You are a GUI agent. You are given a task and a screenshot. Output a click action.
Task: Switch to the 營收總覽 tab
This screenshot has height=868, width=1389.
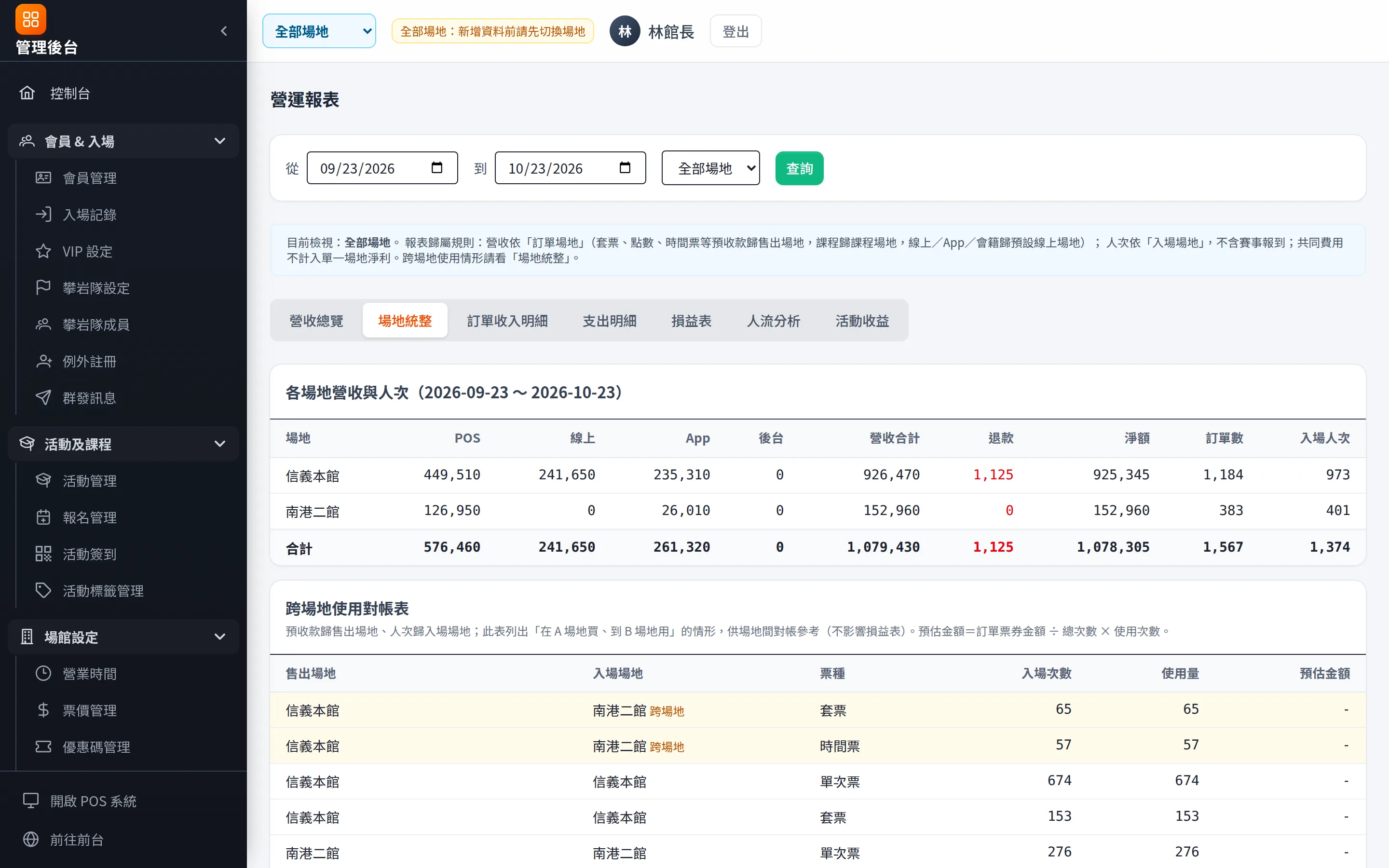pos(316,320)
